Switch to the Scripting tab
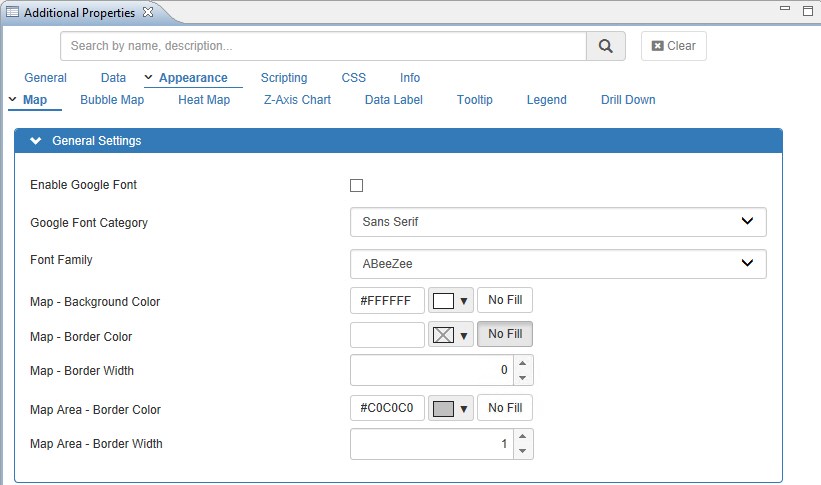821x485 pixels. click(284, 78)
